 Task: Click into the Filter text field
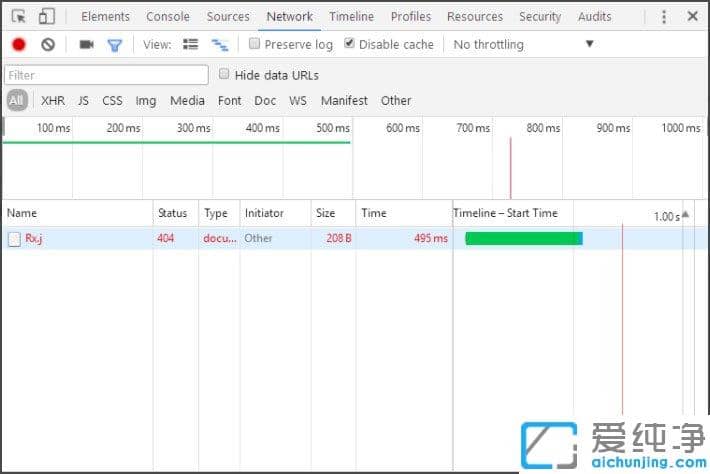[106, 75]
